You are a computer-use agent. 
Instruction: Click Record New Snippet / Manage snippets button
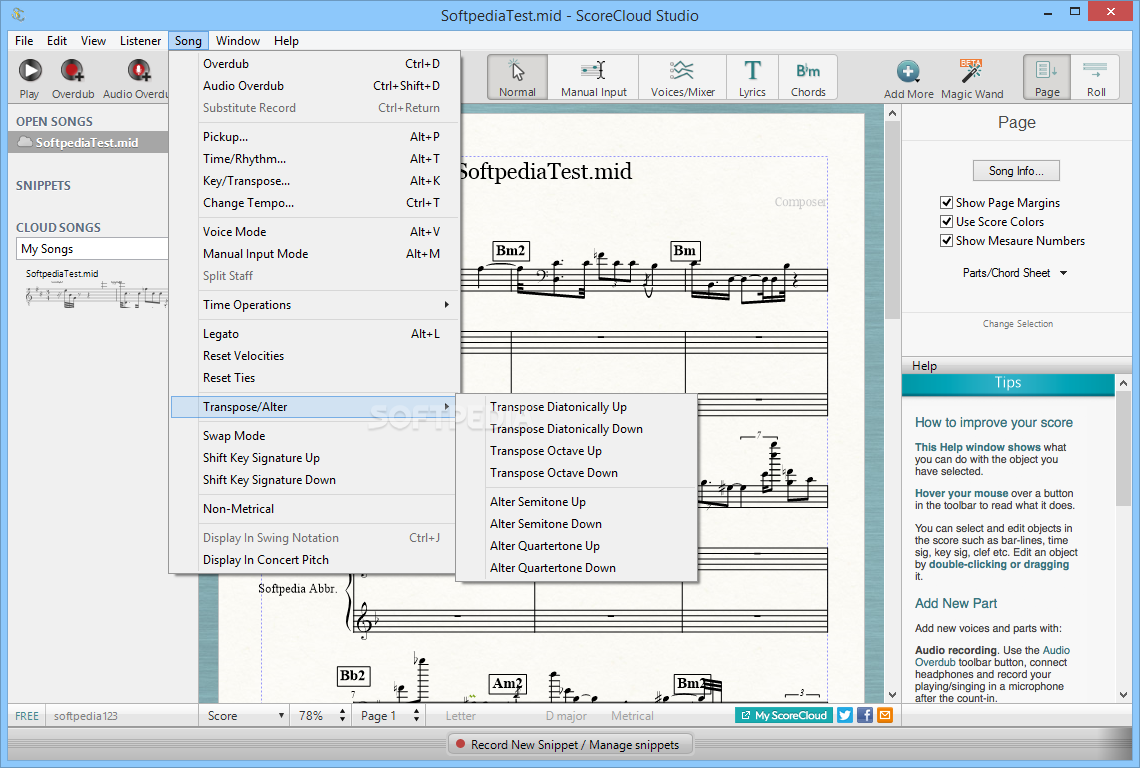pos(570,745)
